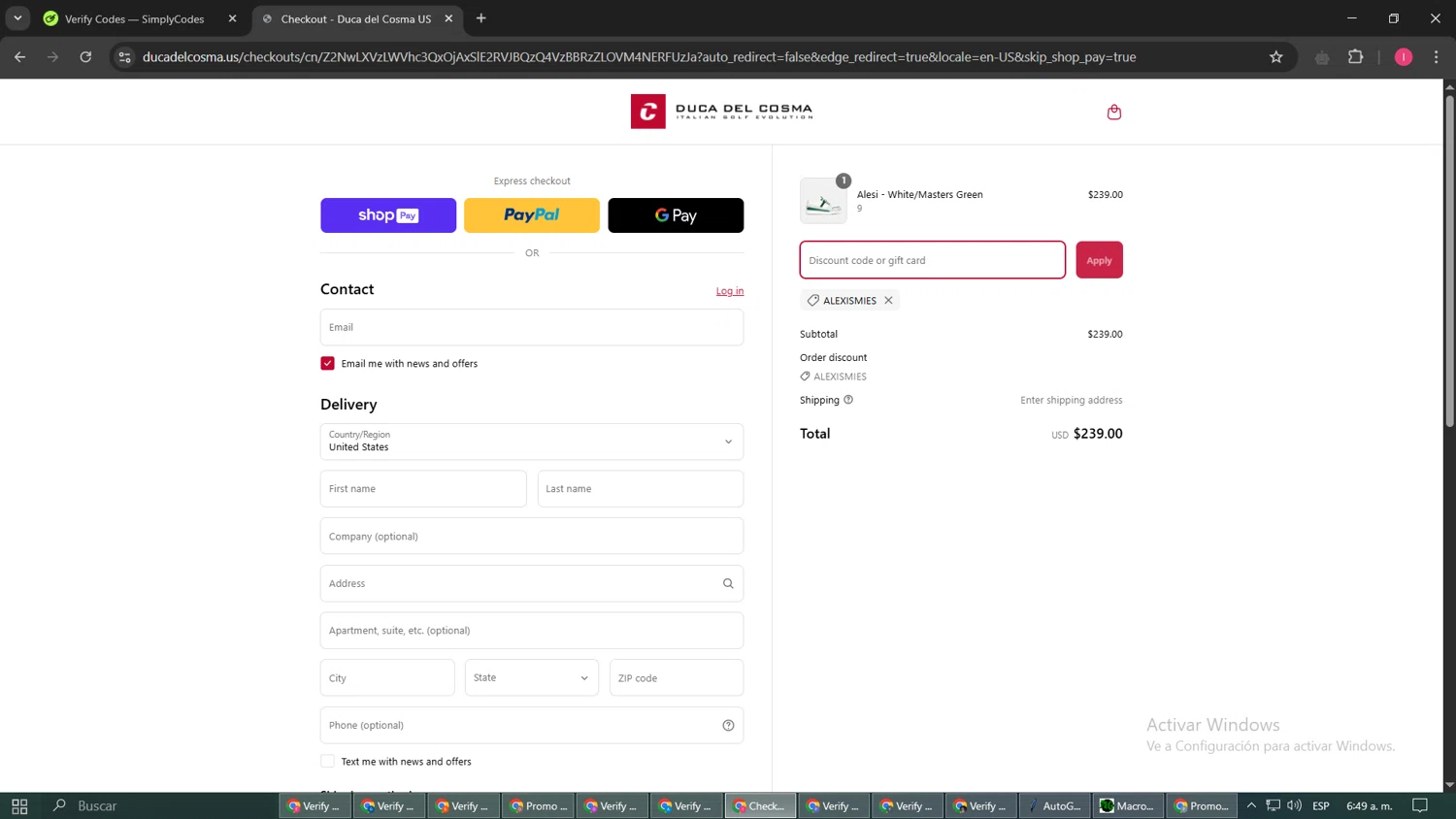
Task: Click the City field
Action: pos(387,677)
